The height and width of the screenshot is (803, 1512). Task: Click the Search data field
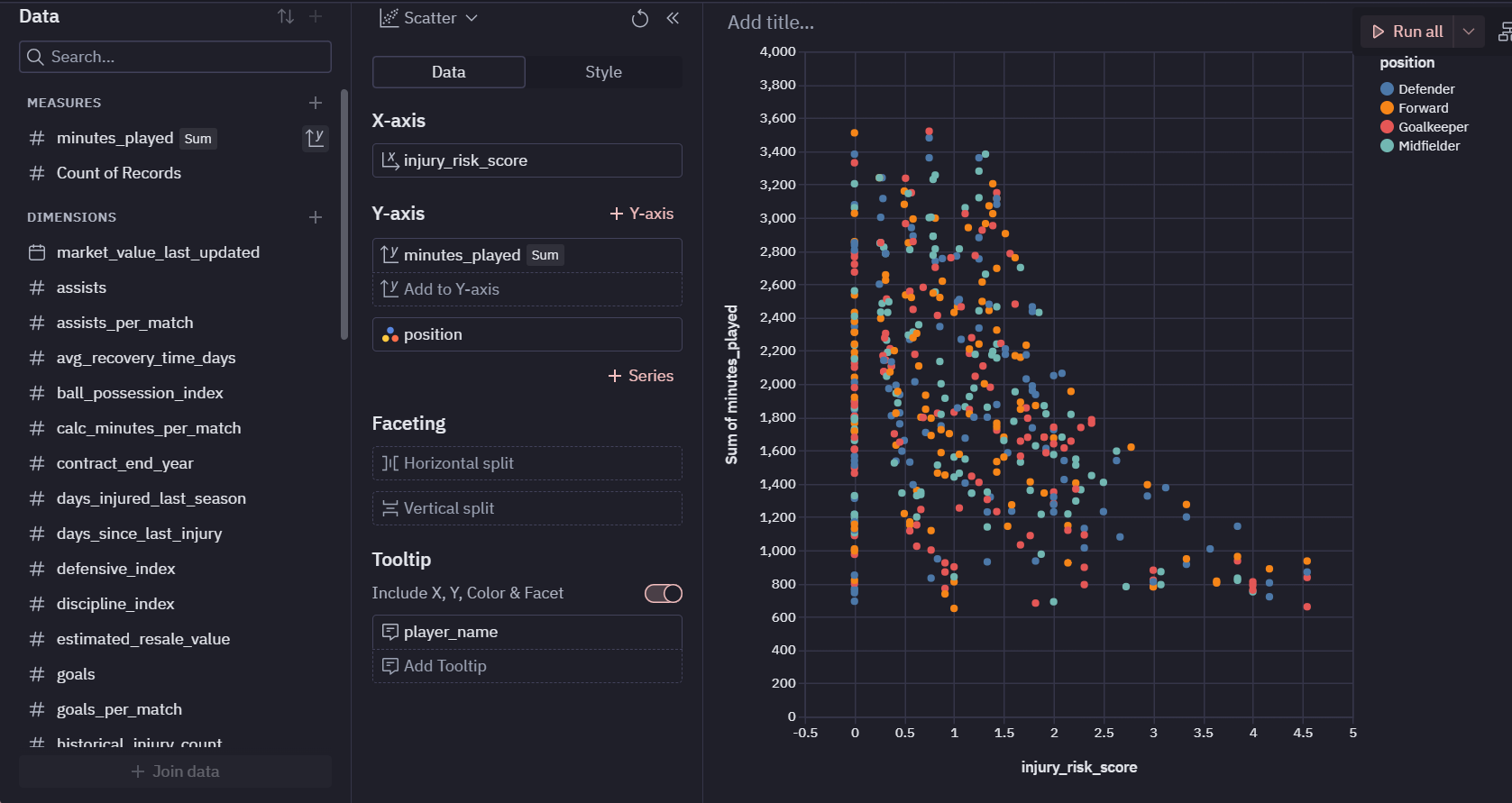(175, 57)
